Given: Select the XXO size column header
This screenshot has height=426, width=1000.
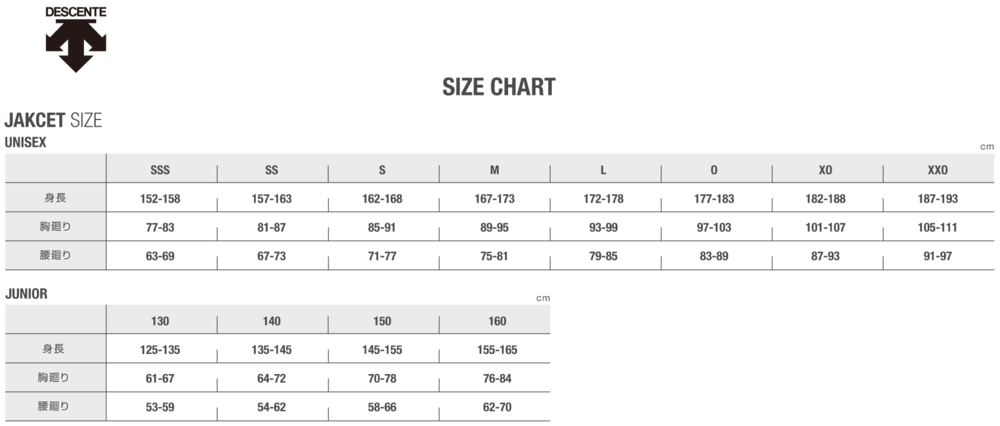Looking at the screenshot, I should pos(937,170).
